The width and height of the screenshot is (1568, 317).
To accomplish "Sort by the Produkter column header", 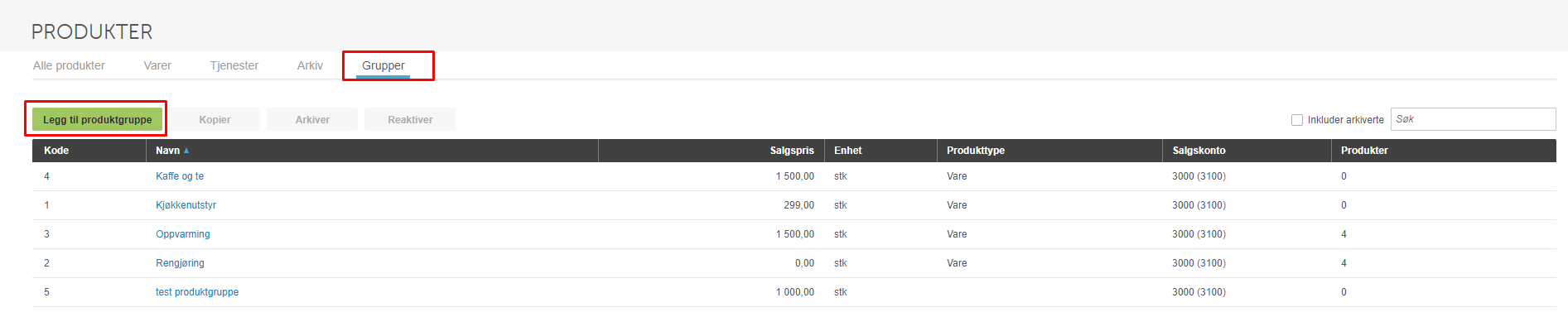I will click(x=1364, y=151).
